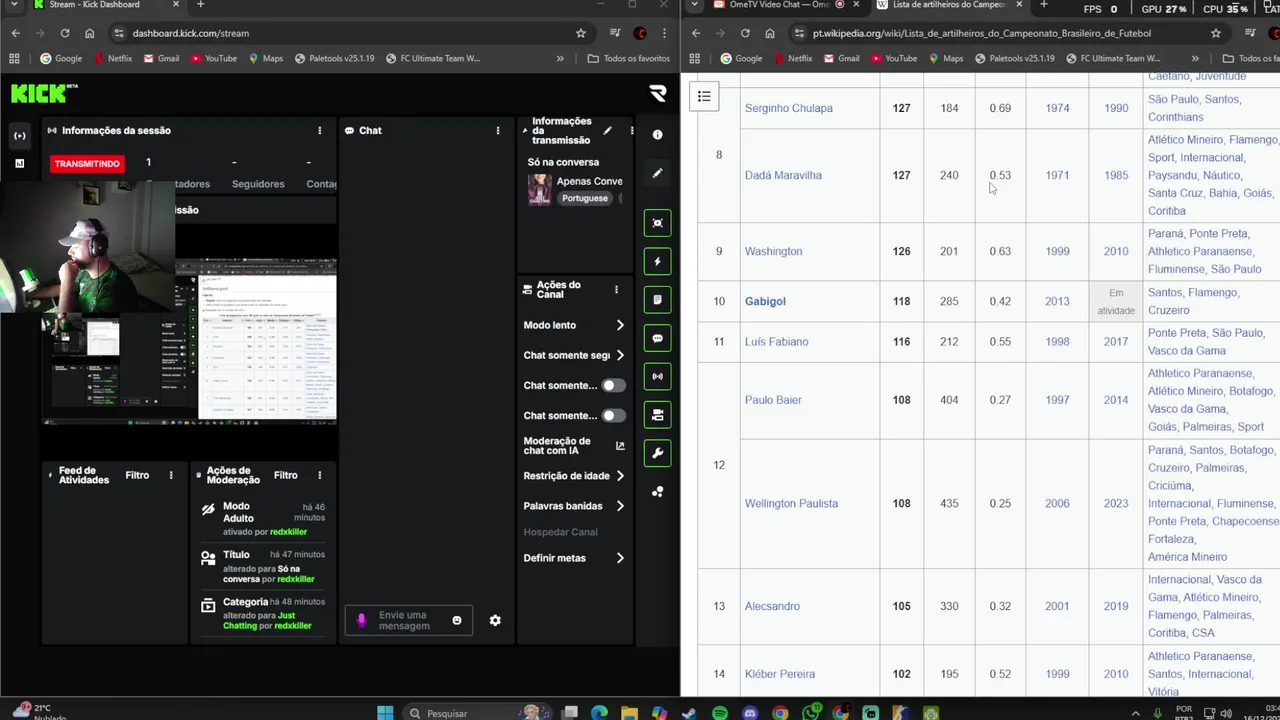Screen dimensions: 1280x720
Task: Open the three-dots cluster icon at sidebar bottom
Action: 657,492
